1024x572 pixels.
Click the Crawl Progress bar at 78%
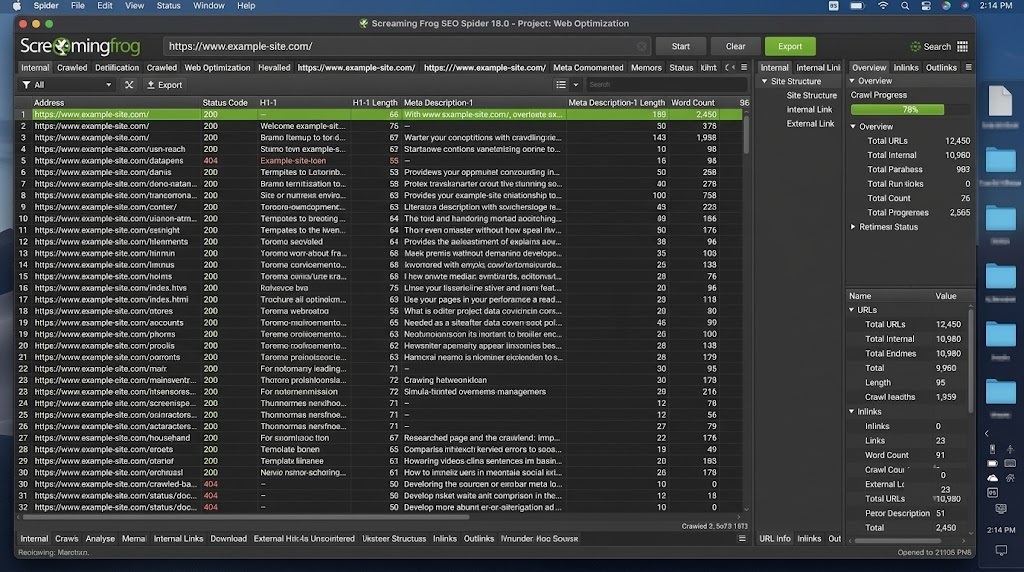(x=910, y=110)
